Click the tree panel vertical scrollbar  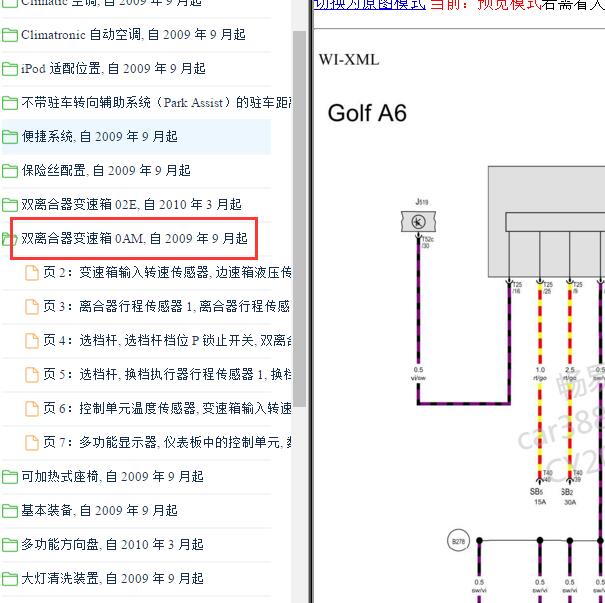click(x=299, y=218)
